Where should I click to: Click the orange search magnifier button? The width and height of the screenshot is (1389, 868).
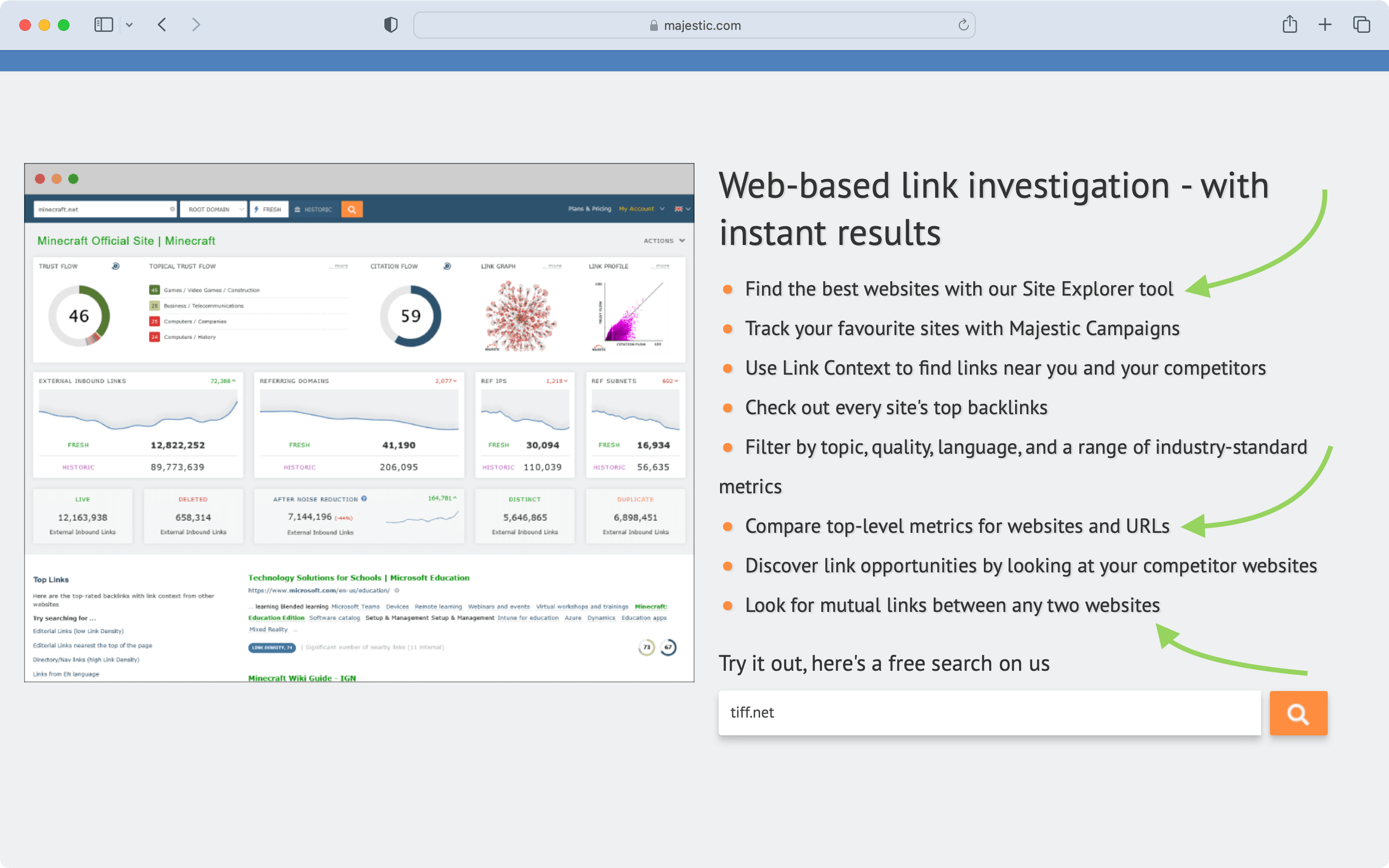[x=1298, y=713]
